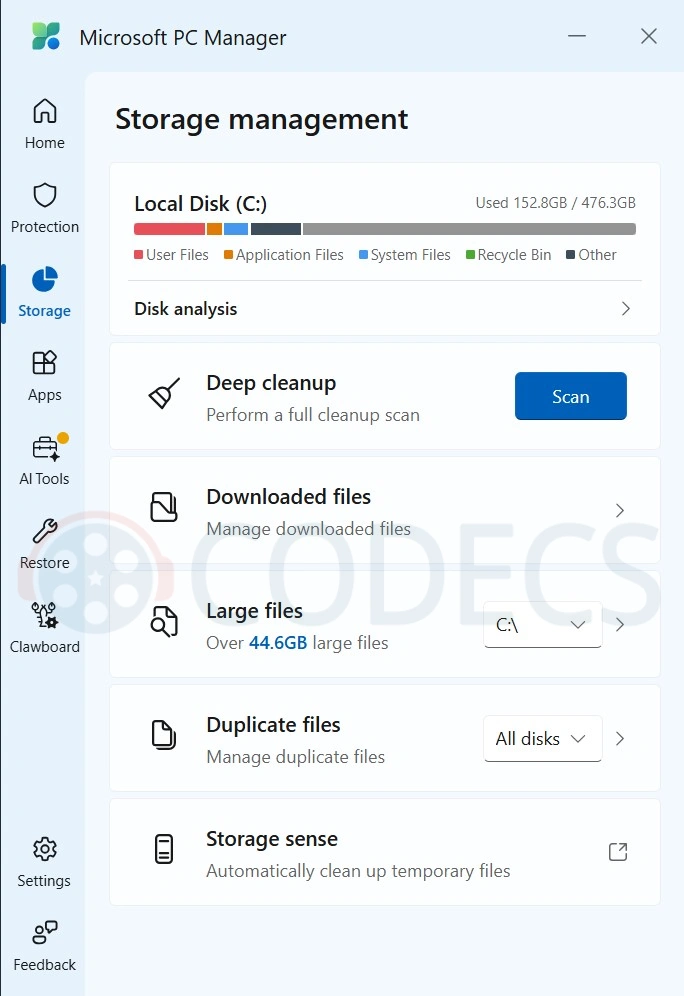The width and height of the screenshot is (684, 996).
Task: Open the Settings gear icon
Action: pyautogui.click(x=44, y=849)
